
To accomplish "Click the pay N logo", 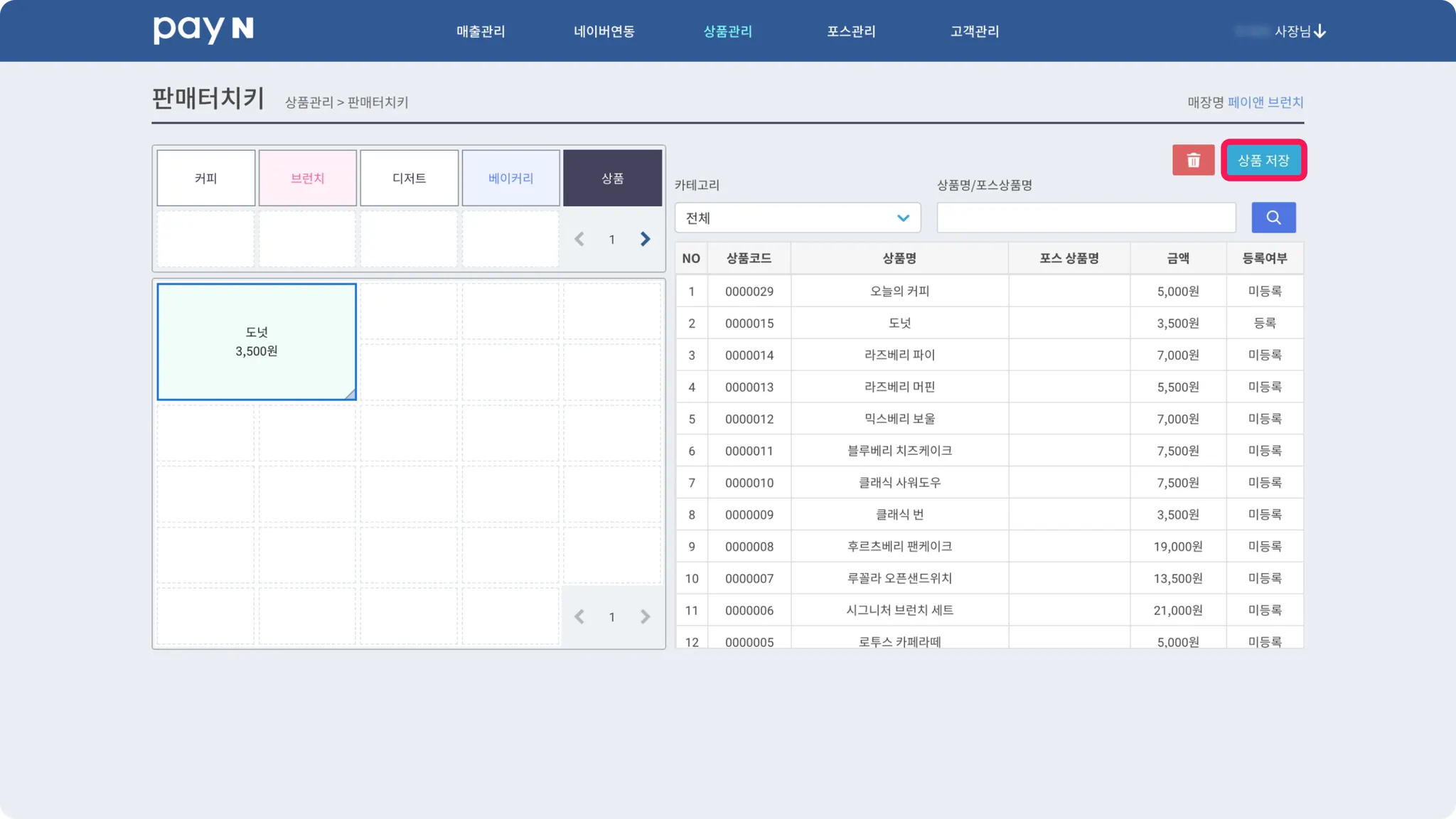I will 203,30.
